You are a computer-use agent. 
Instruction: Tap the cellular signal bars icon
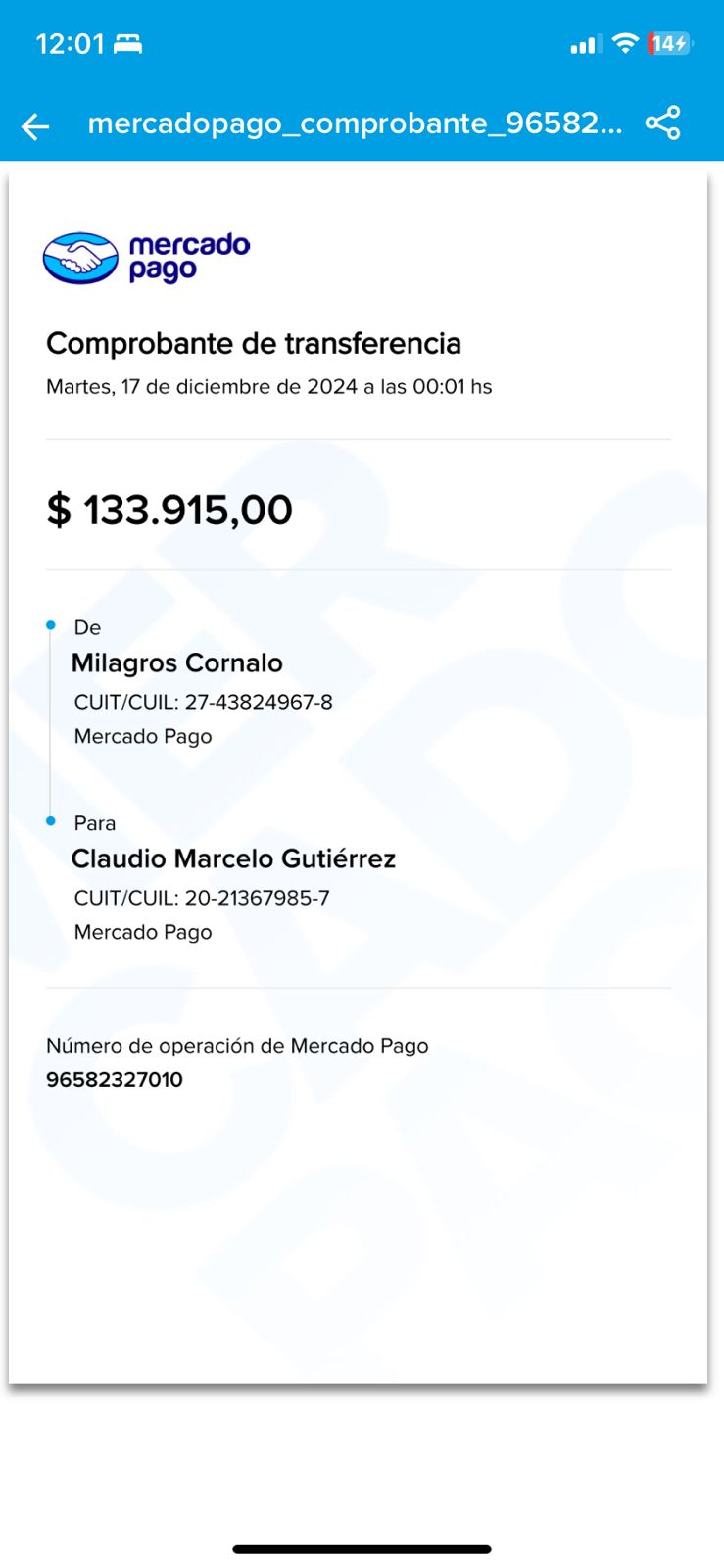(585, 44)
